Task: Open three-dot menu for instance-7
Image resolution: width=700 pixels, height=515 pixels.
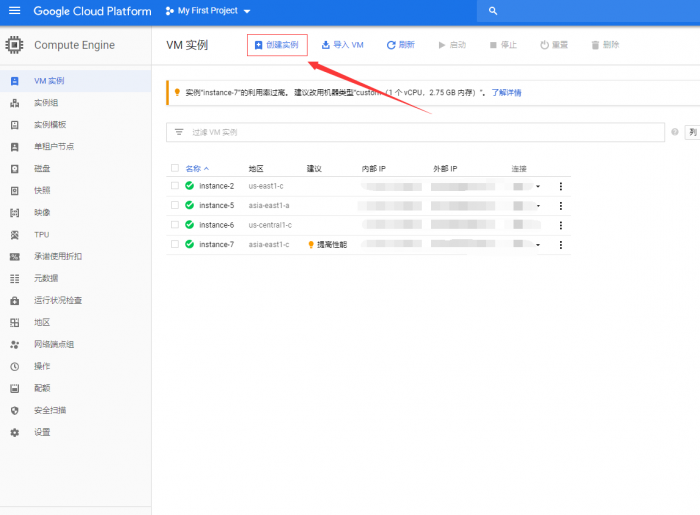Action: pos(560,244)
